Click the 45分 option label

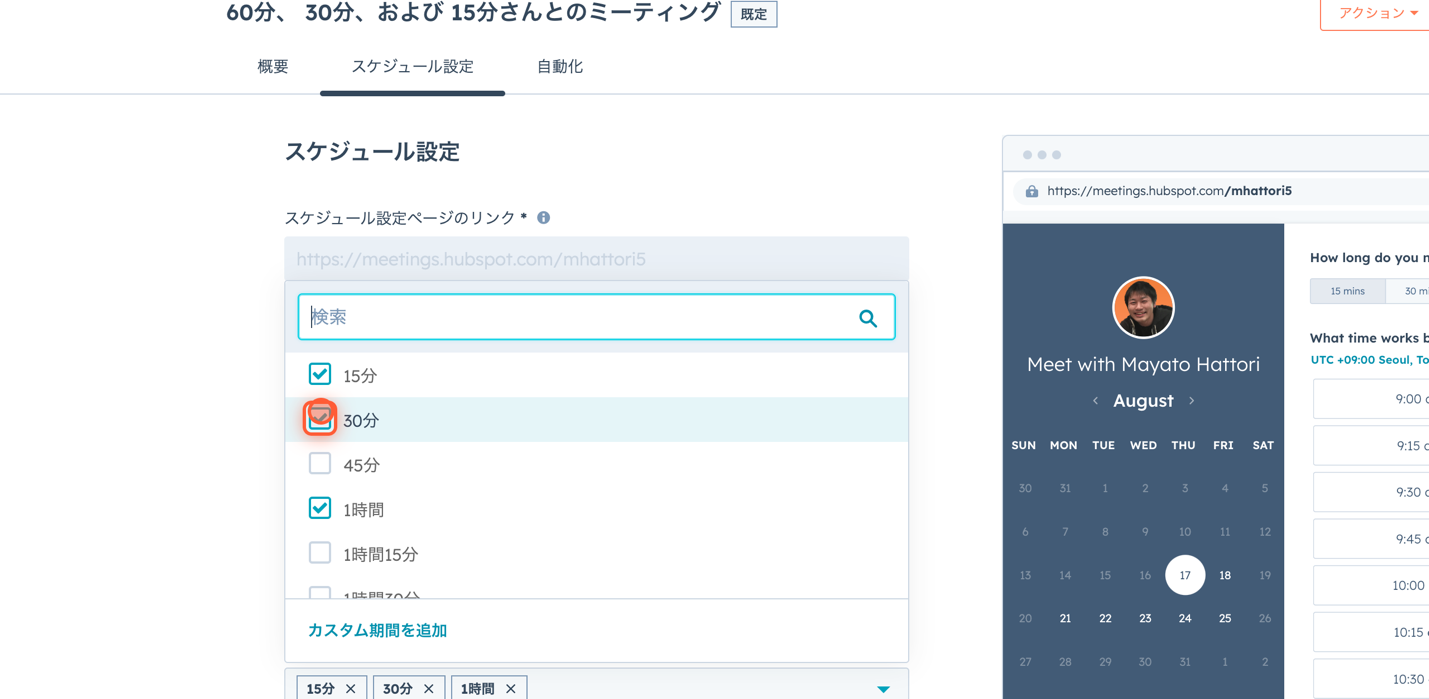click(x=361, y=466)
